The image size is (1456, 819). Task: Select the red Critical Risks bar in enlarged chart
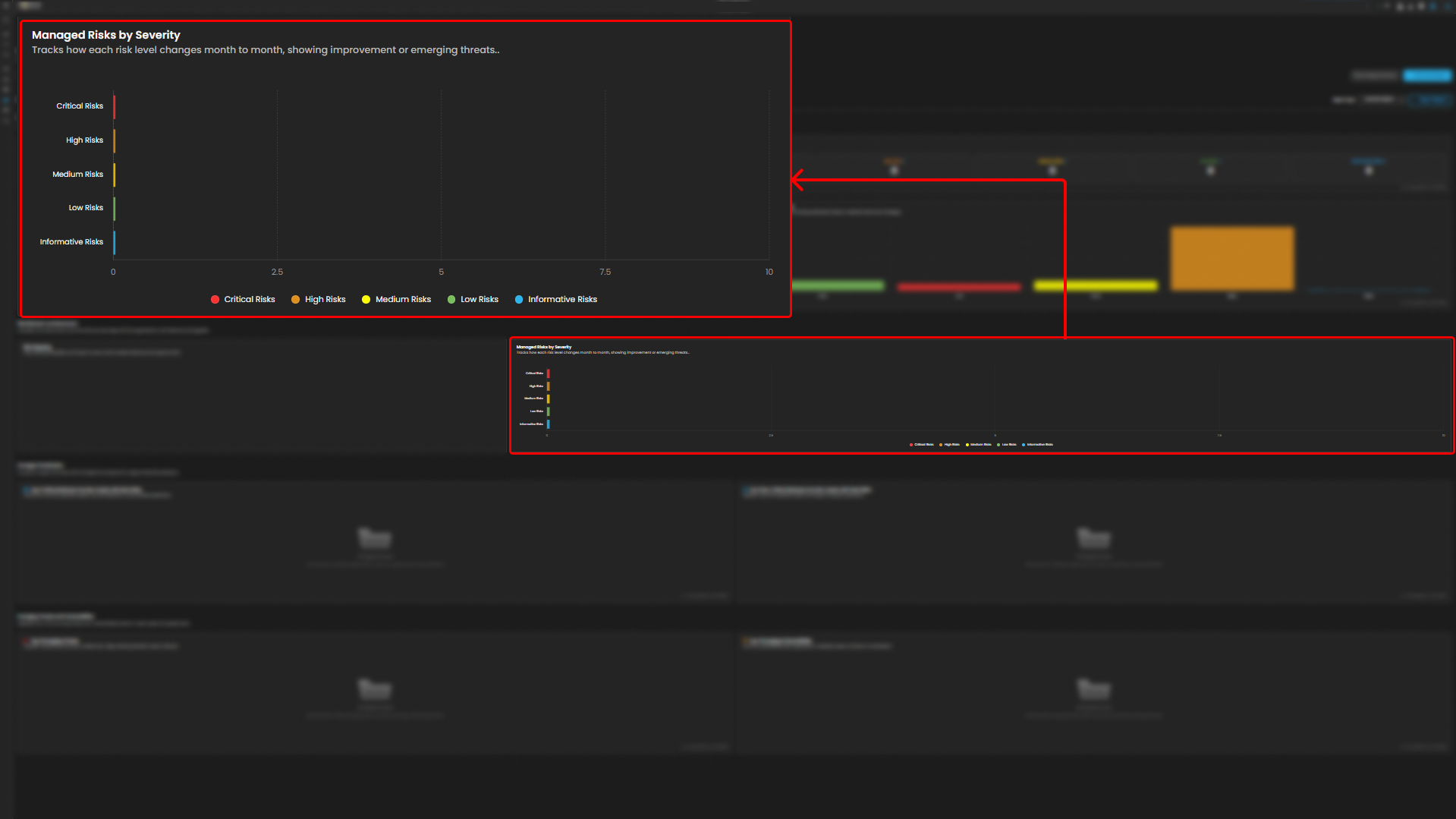pos(115,106)
